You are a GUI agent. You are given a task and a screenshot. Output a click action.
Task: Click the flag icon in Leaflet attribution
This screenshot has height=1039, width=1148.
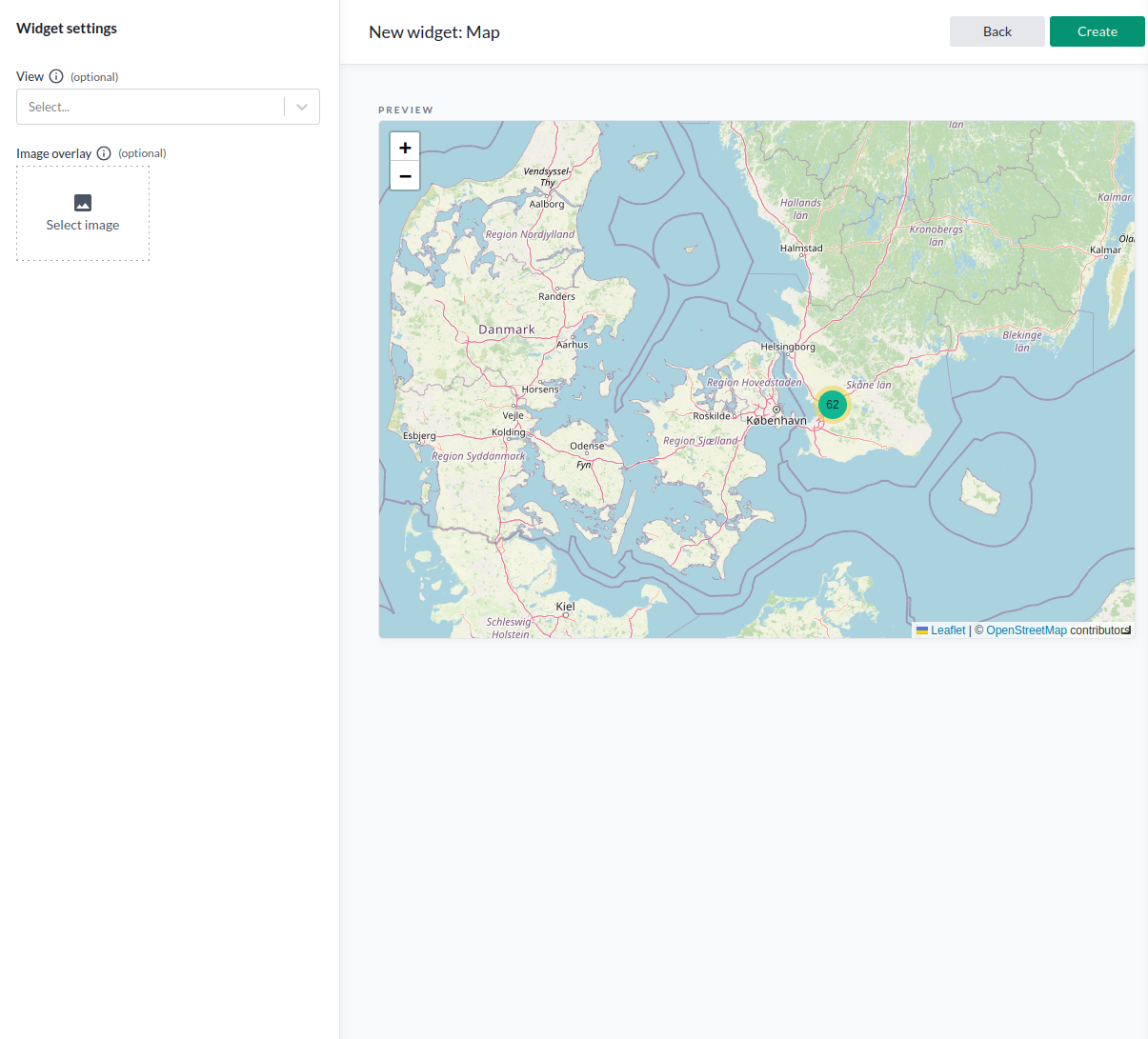[922, 629]
